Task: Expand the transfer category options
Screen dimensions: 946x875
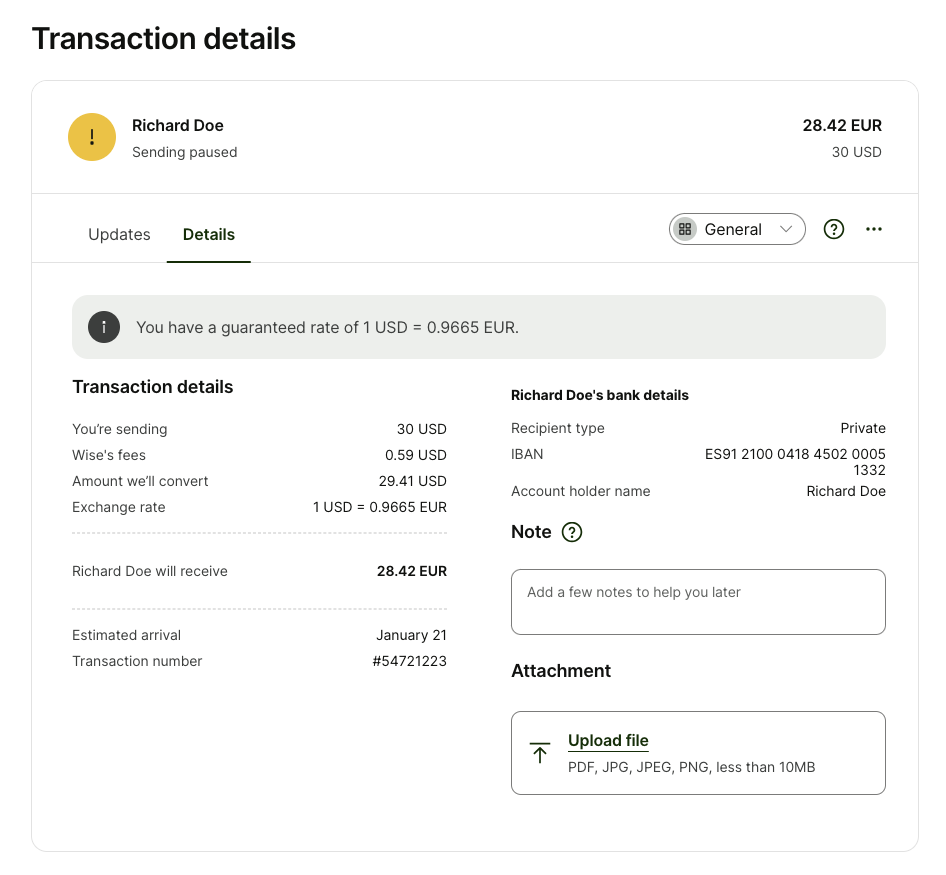Action: pos(737,229)
